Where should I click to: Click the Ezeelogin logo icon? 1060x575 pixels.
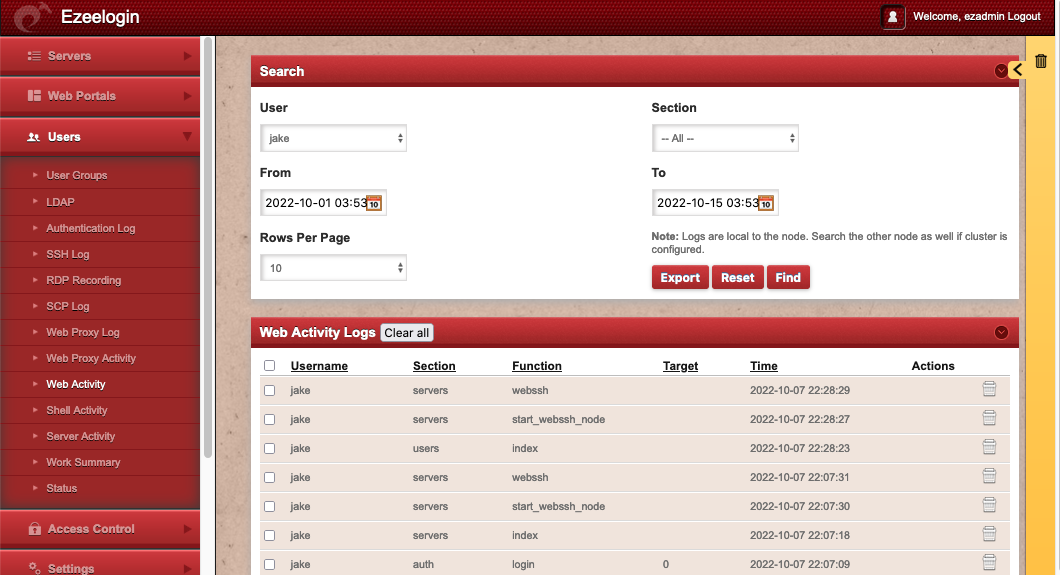(32, 17)
